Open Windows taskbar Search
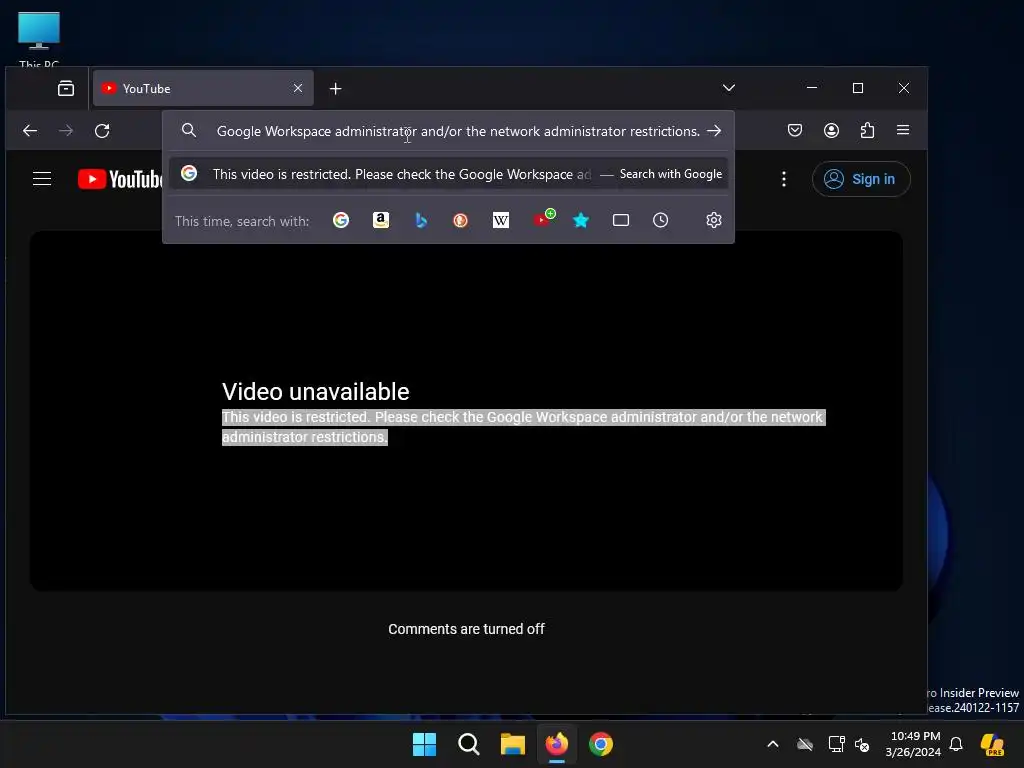Viewport: 1024px width, 768px height. click(x=469, y=744)
